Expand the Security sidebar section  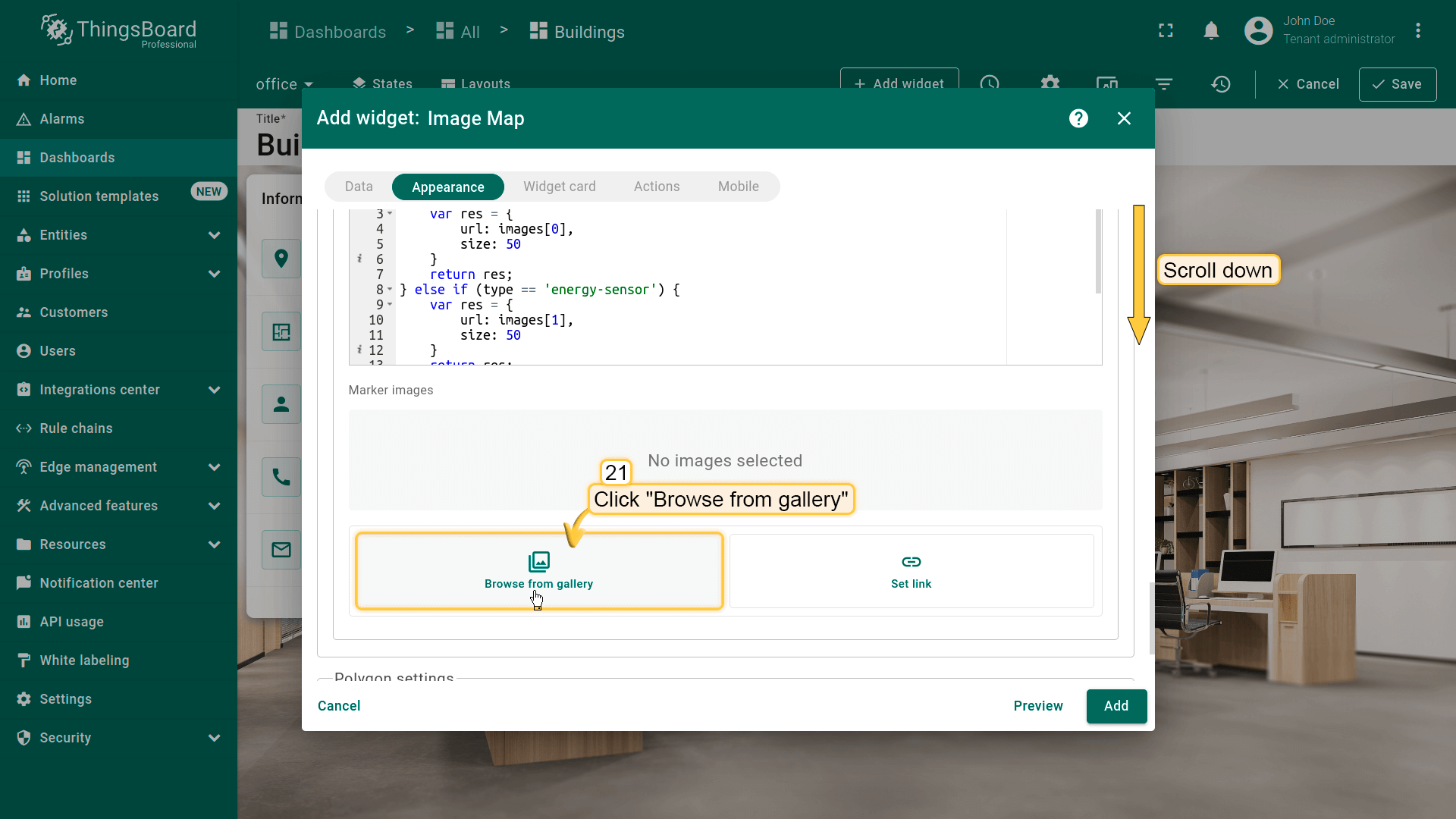coord(214,738)
